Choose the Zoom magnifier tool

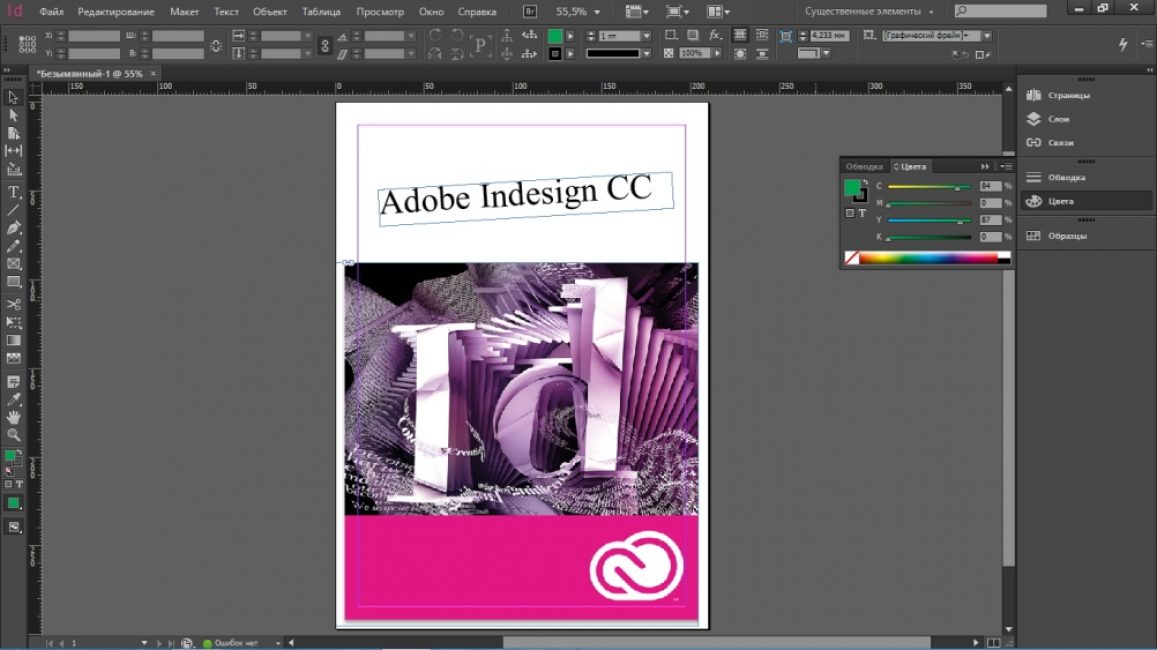click(x=14, y=435)
